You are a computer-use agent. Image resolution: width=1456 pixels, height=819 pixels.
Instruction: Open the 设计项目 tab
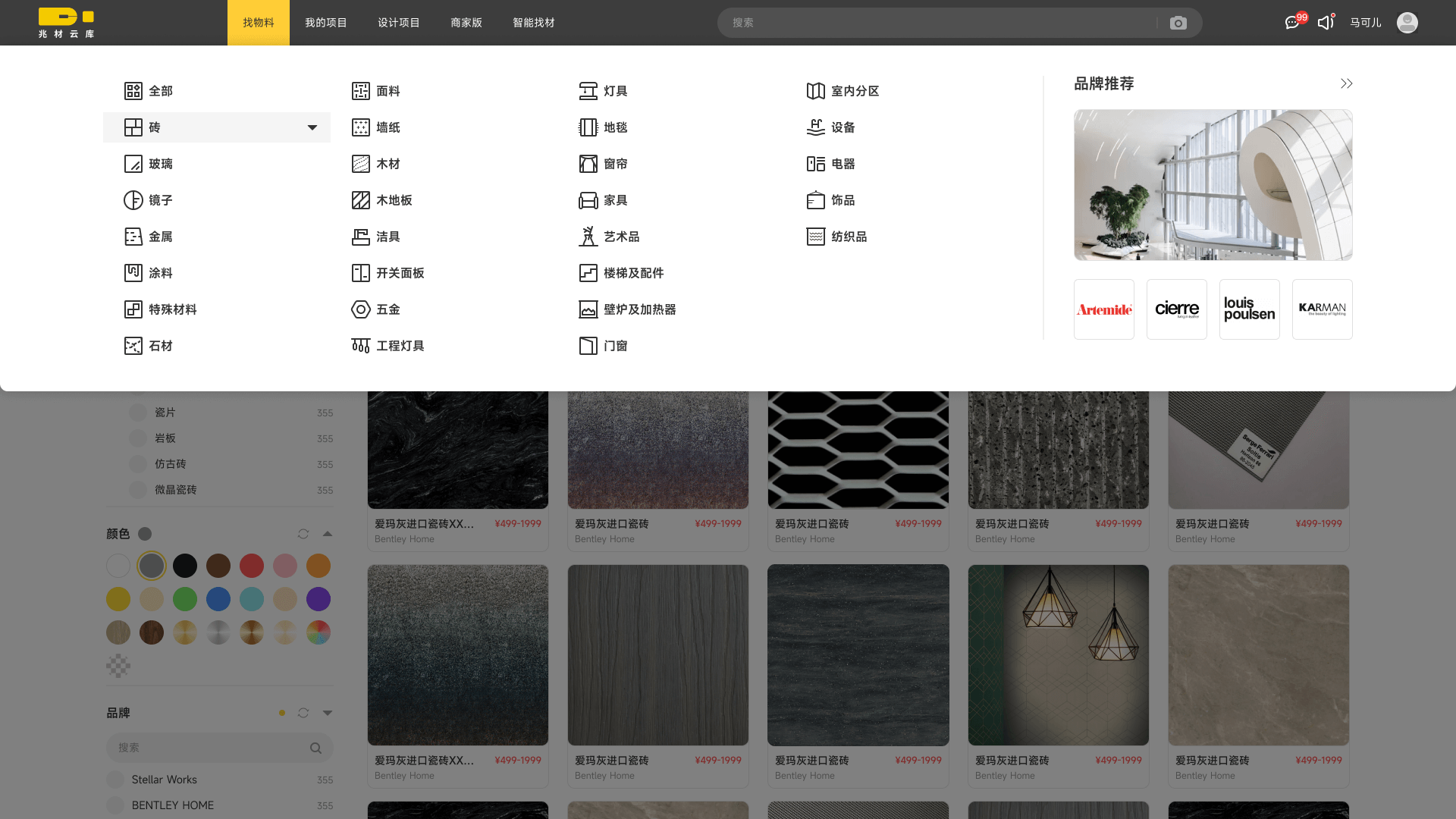[399, 23]
